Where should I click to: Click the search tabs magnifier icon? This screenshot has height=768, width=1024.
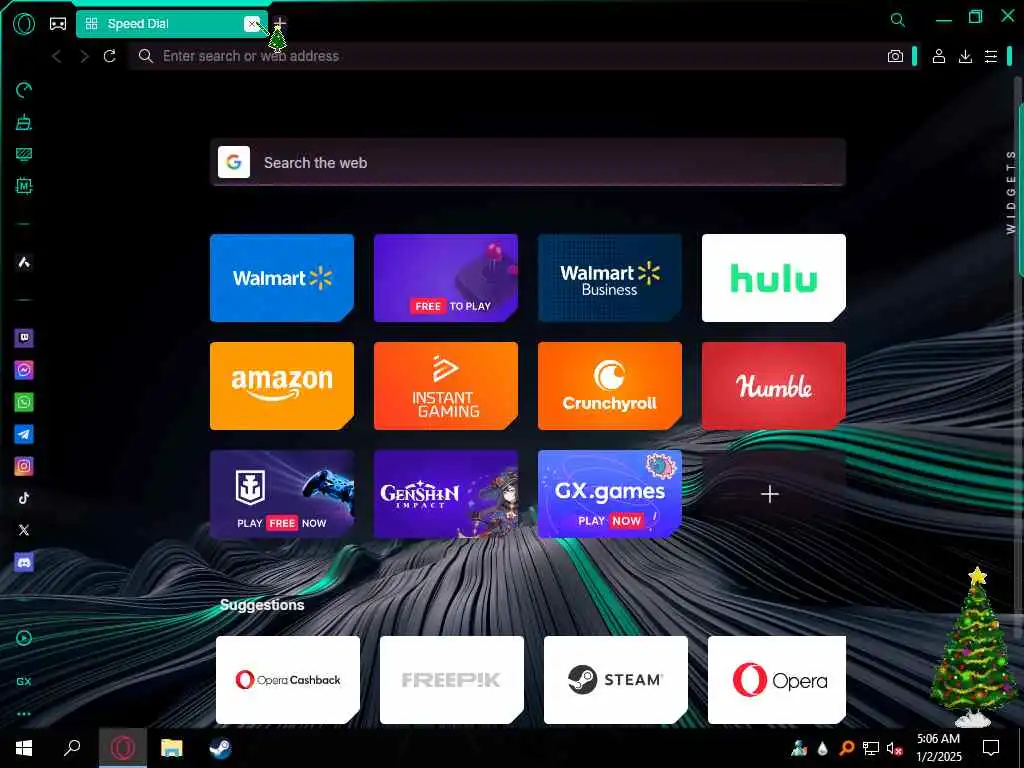[898, 20]
